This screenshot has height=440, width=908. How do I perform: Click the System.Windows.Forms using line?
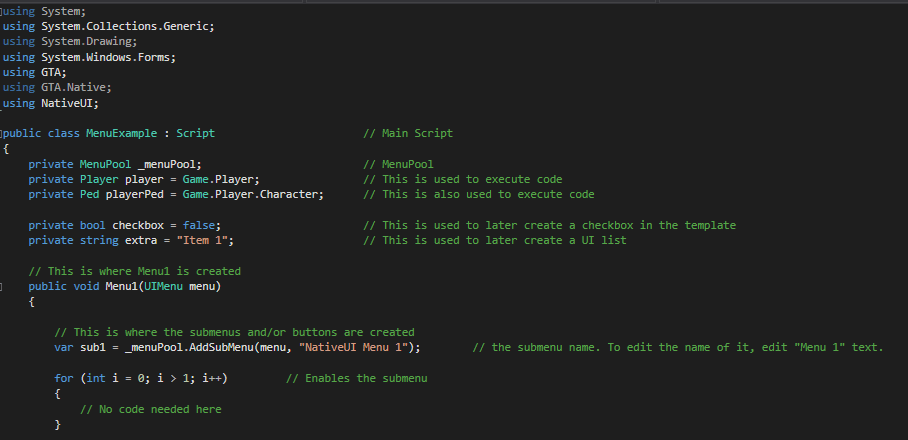coord(89,57)
